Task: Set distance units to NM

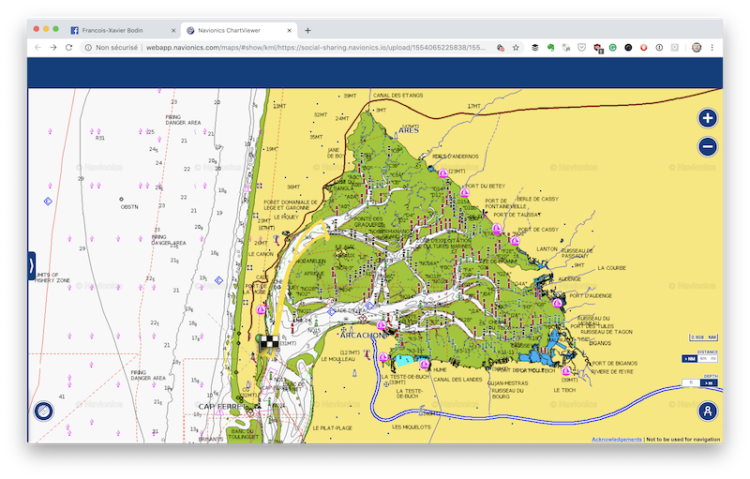Action: click(689, 358)
